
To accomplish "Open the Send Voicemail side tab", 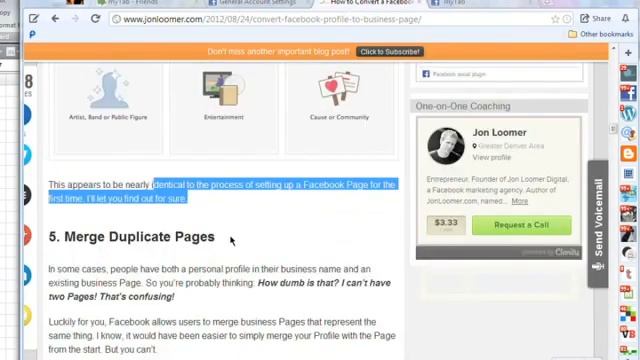I will pyautogui.click(x=598, y=224).
